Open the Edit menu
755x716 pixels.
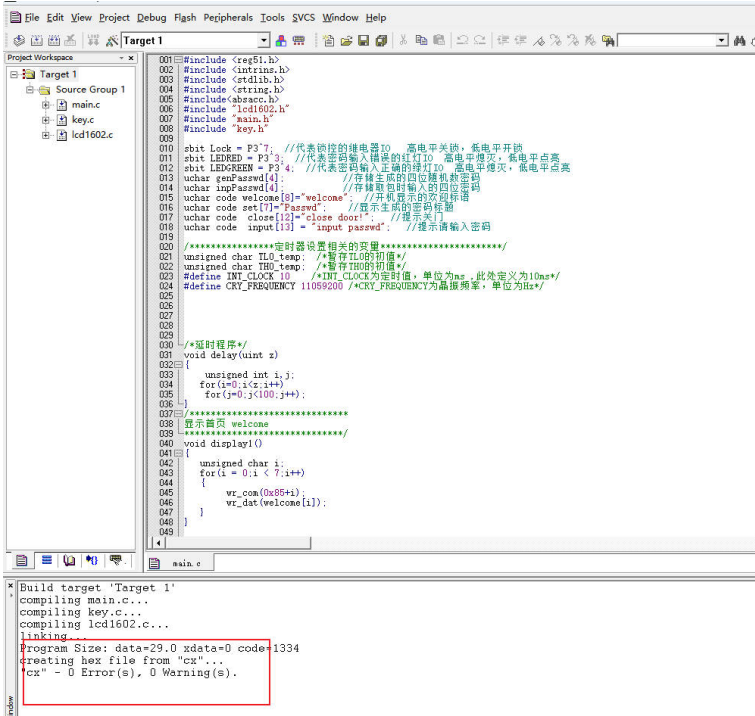click(x=55, y=18)
